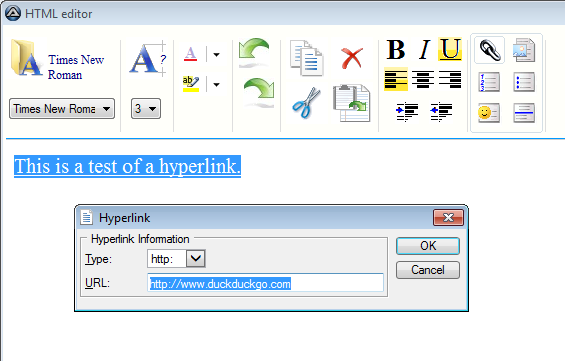Click the Paste clipboard icon
The image size is (565, 361).
click(352, 103)
